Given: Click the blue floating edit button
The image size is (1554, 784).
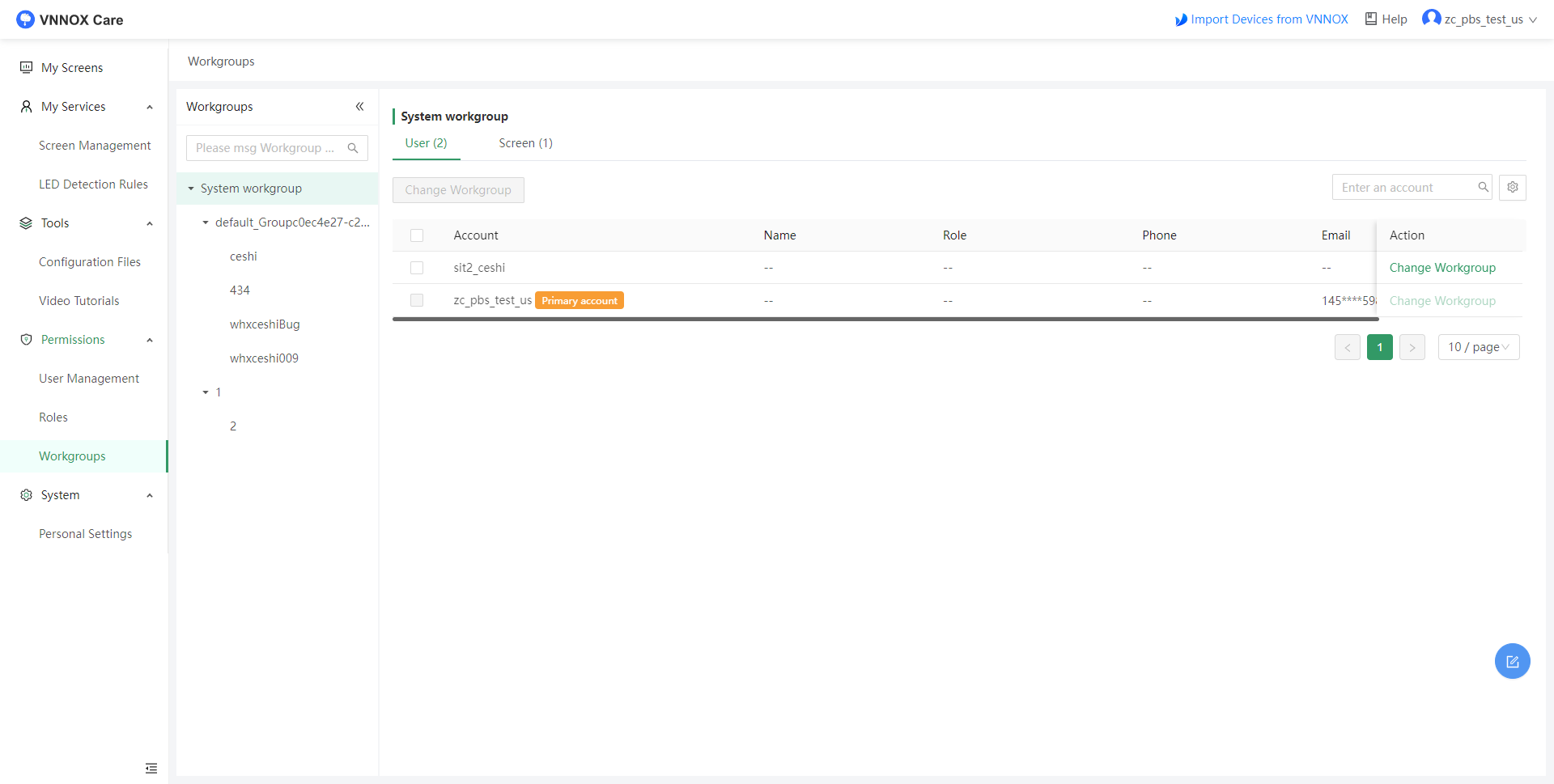Looking at the screenshot, I should (x=1511, y=661).
